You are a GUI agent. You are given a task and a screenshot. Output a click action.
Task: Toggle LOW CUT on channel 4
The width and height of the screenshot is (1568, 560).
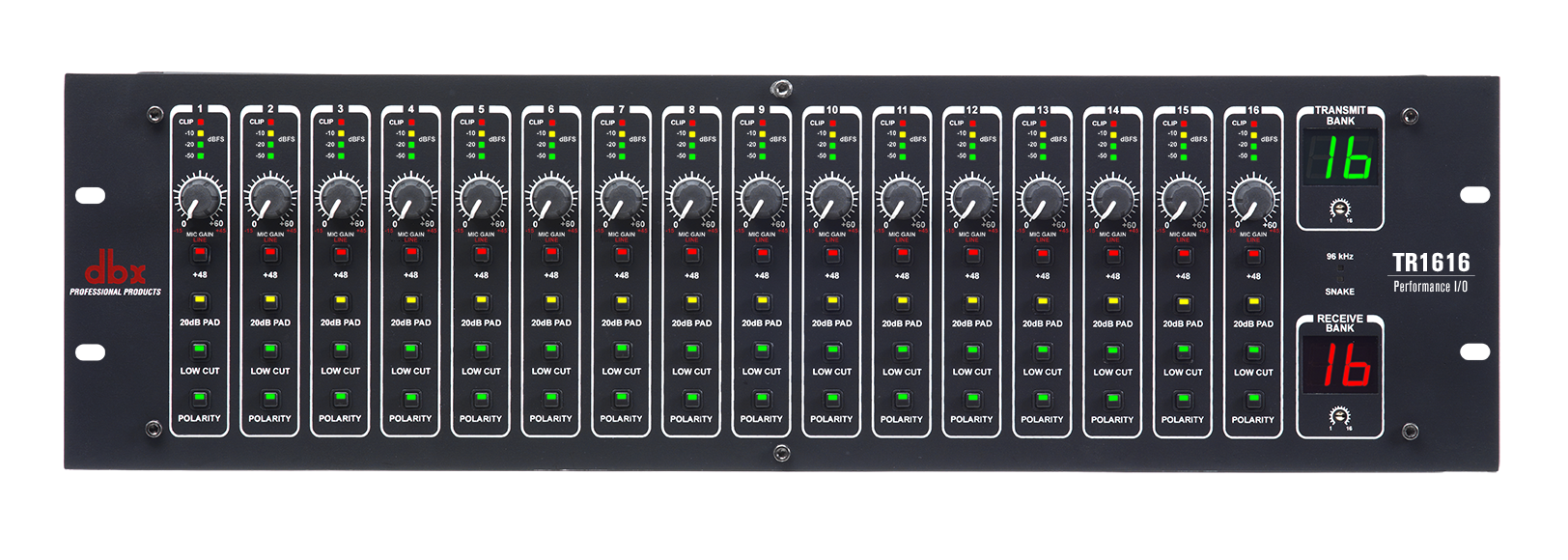[411, 350]
